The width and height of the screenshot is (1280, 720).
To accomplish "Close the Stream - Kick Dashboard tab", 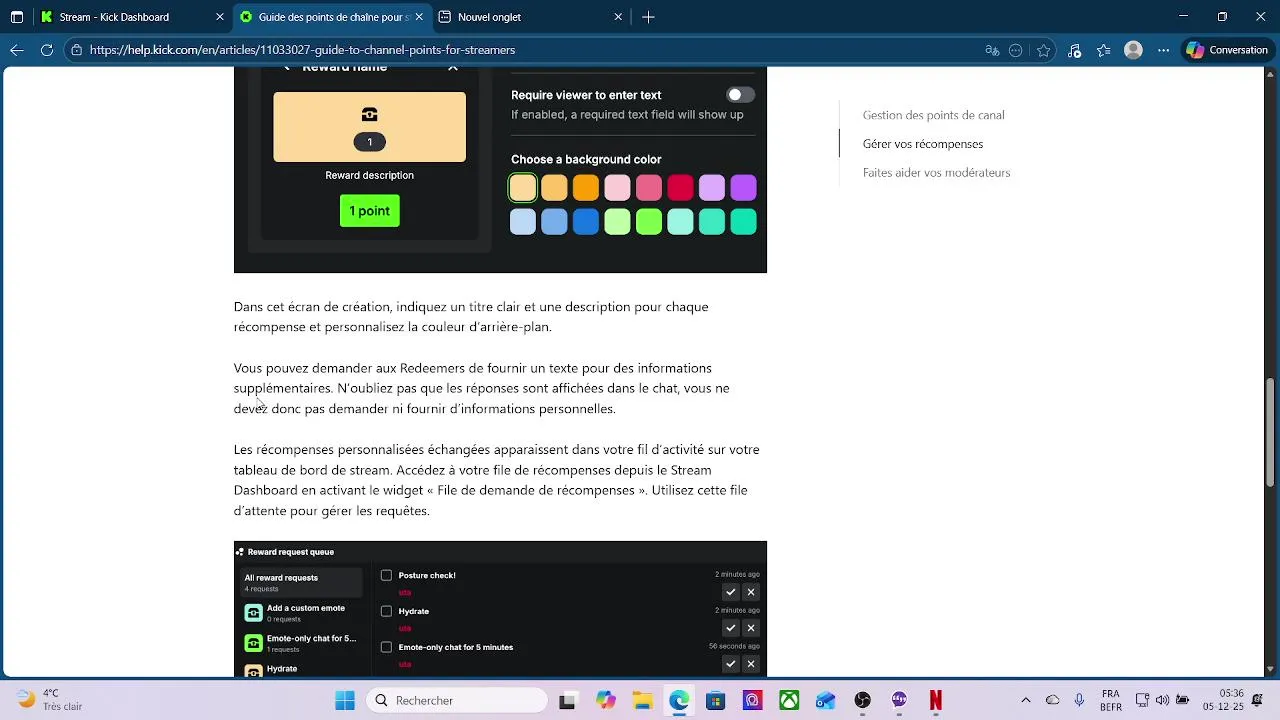I will pos(220,17).
